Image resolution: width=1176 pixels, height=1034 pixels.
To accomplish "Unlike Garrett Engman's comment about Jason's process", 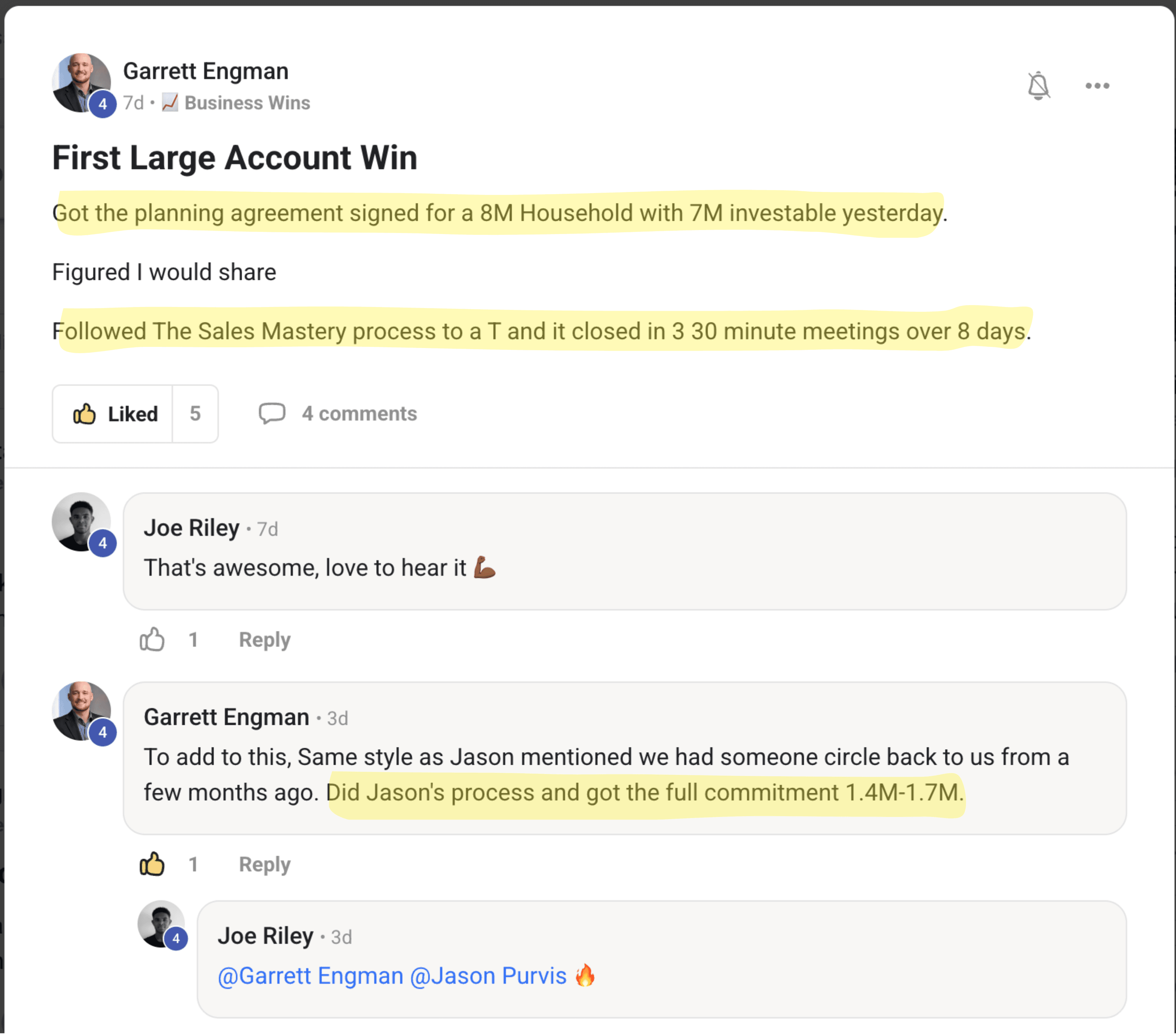I will pyautogui.click(x=152, y=864).
